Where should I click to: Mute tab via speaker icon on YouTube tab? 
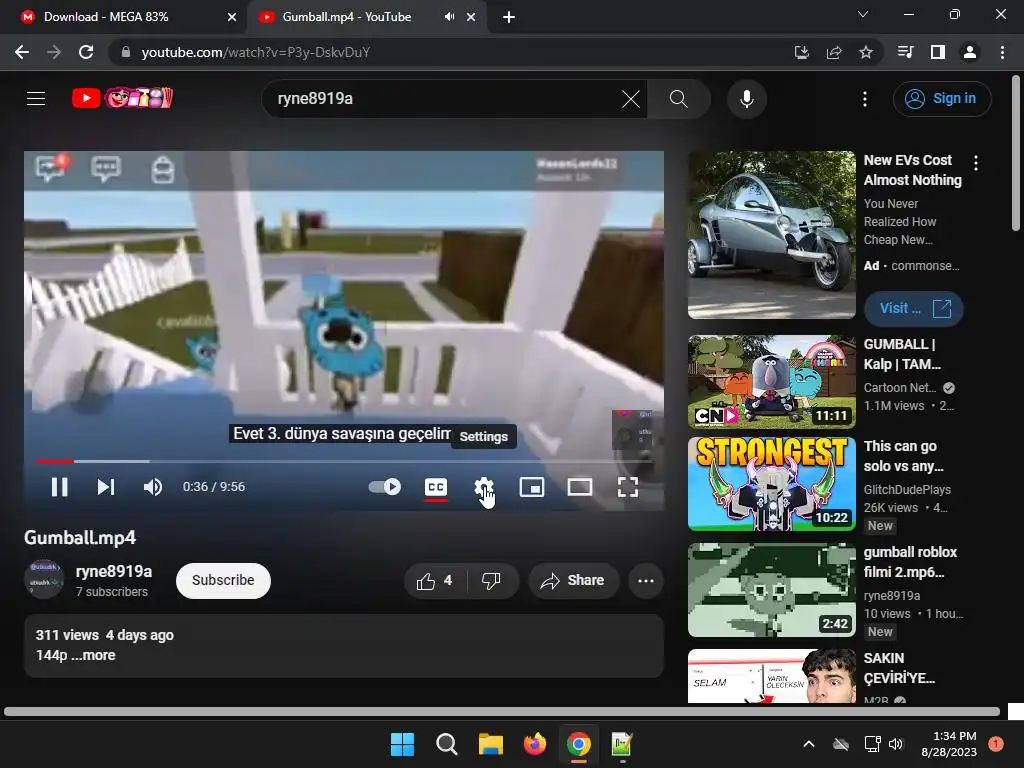tap(449, 17)
